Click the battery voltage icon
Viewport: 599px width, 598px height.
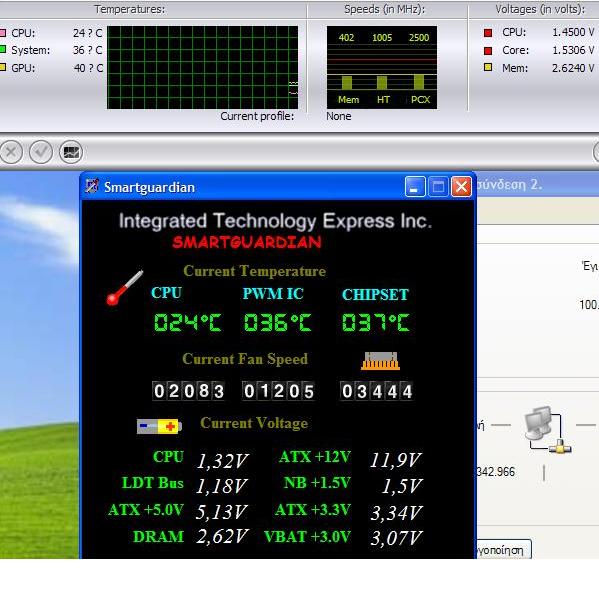pyautogui.click(x=159, y=426)
